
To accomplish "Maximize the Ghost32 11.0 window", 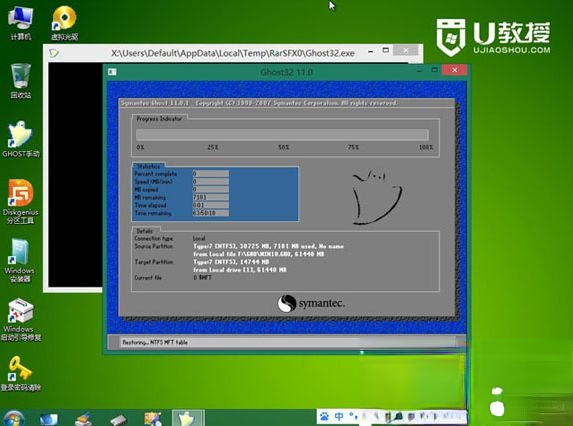I will (x=435, y=69).
